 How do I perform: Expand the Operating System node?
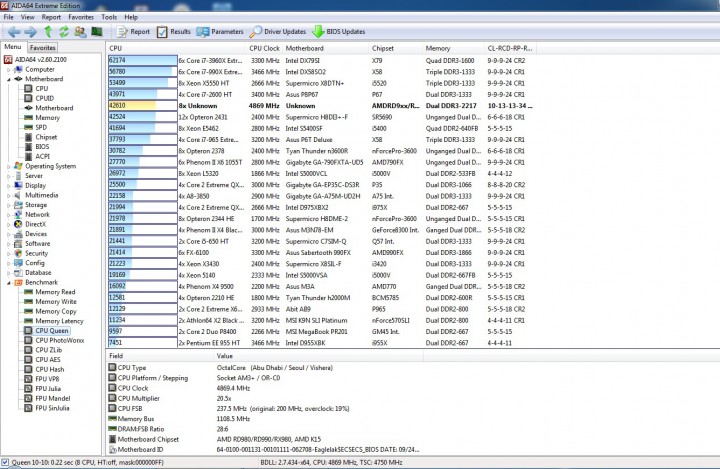[x=8, y=167]
